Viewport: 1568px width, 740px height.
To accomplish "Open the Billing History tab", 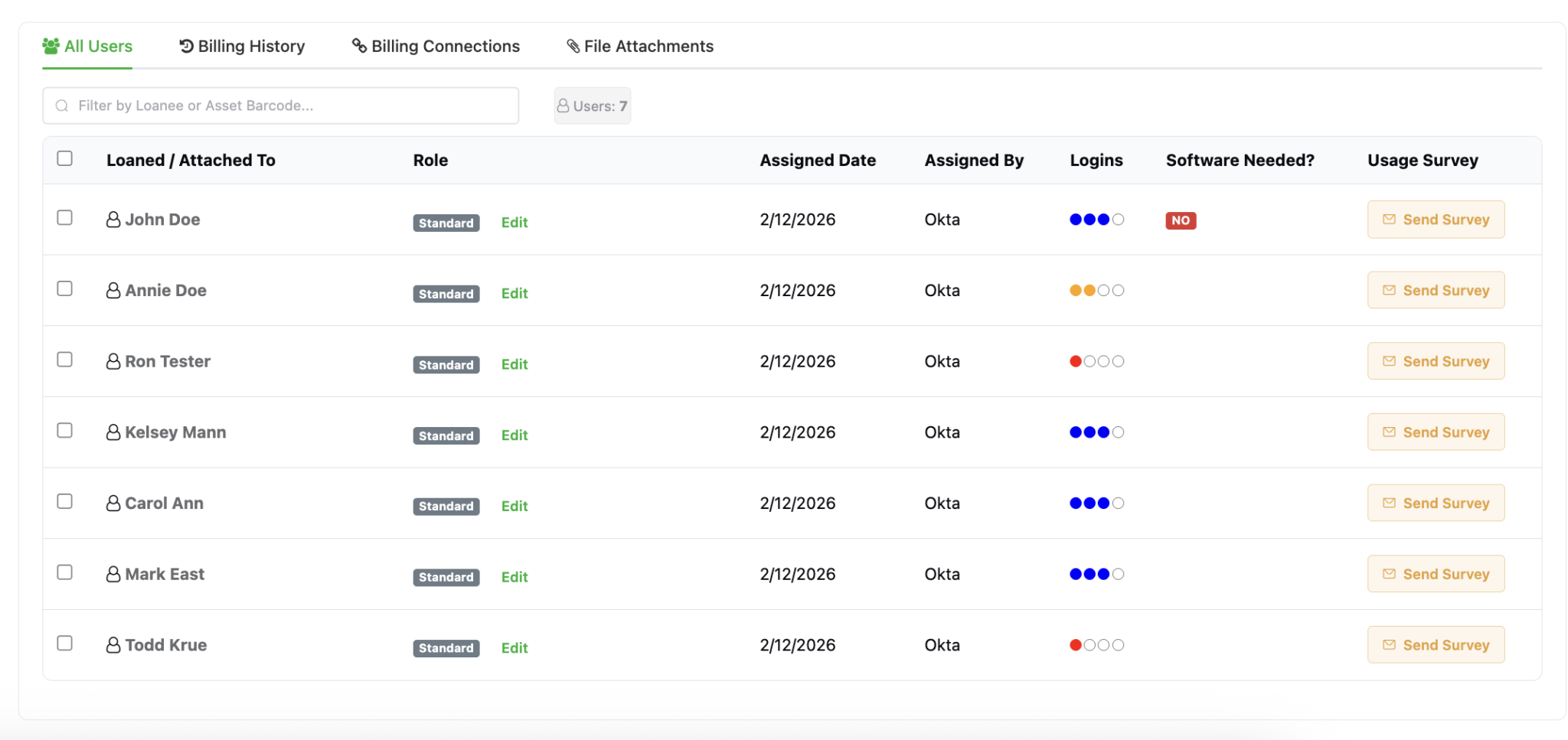I will (242, 46).
